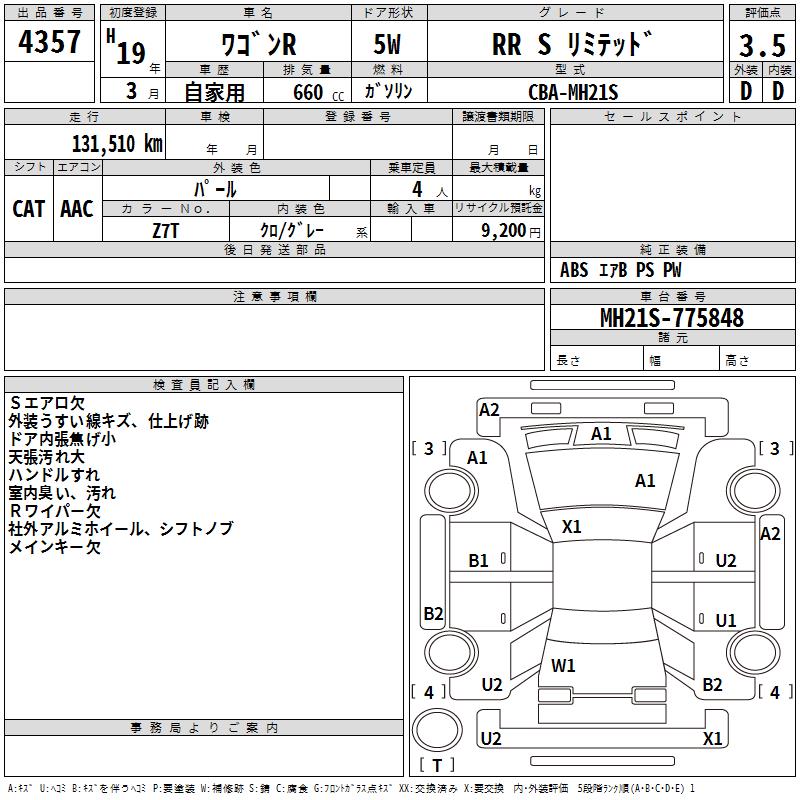Click the A1 mark on the front bumper
Screen dimensions: 800x800
(x=601, y=434)
